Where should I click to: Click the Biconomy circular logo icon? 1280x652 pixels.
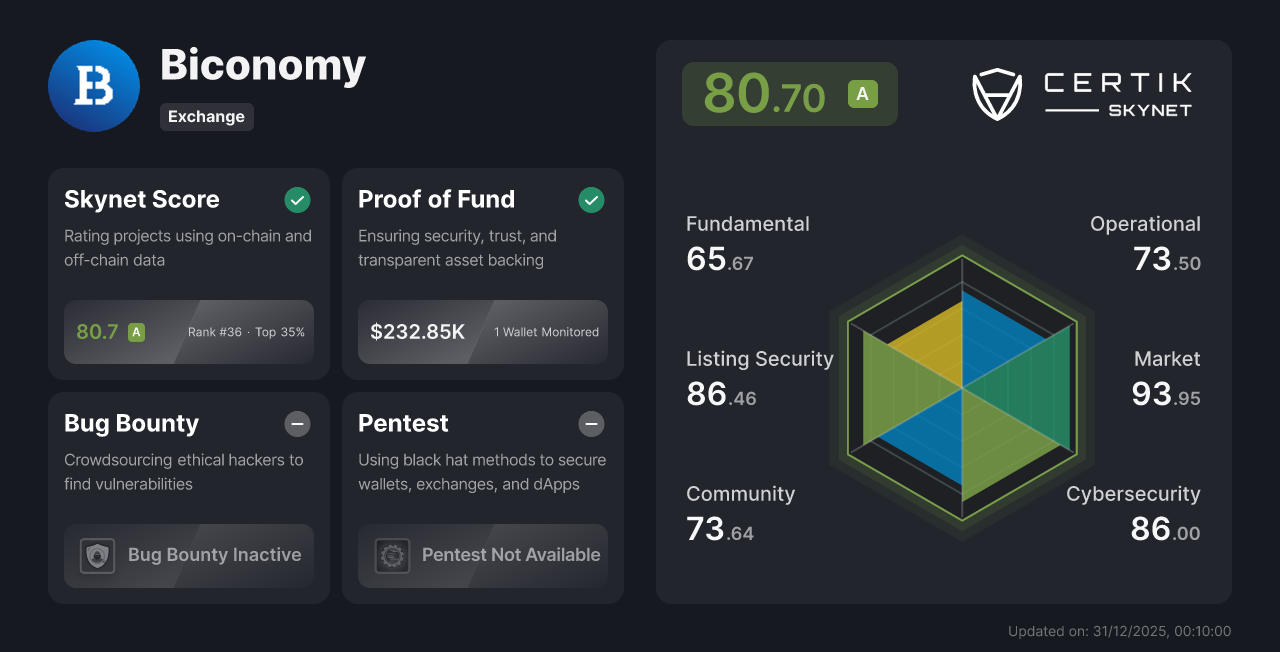click(x=93, y=85)
